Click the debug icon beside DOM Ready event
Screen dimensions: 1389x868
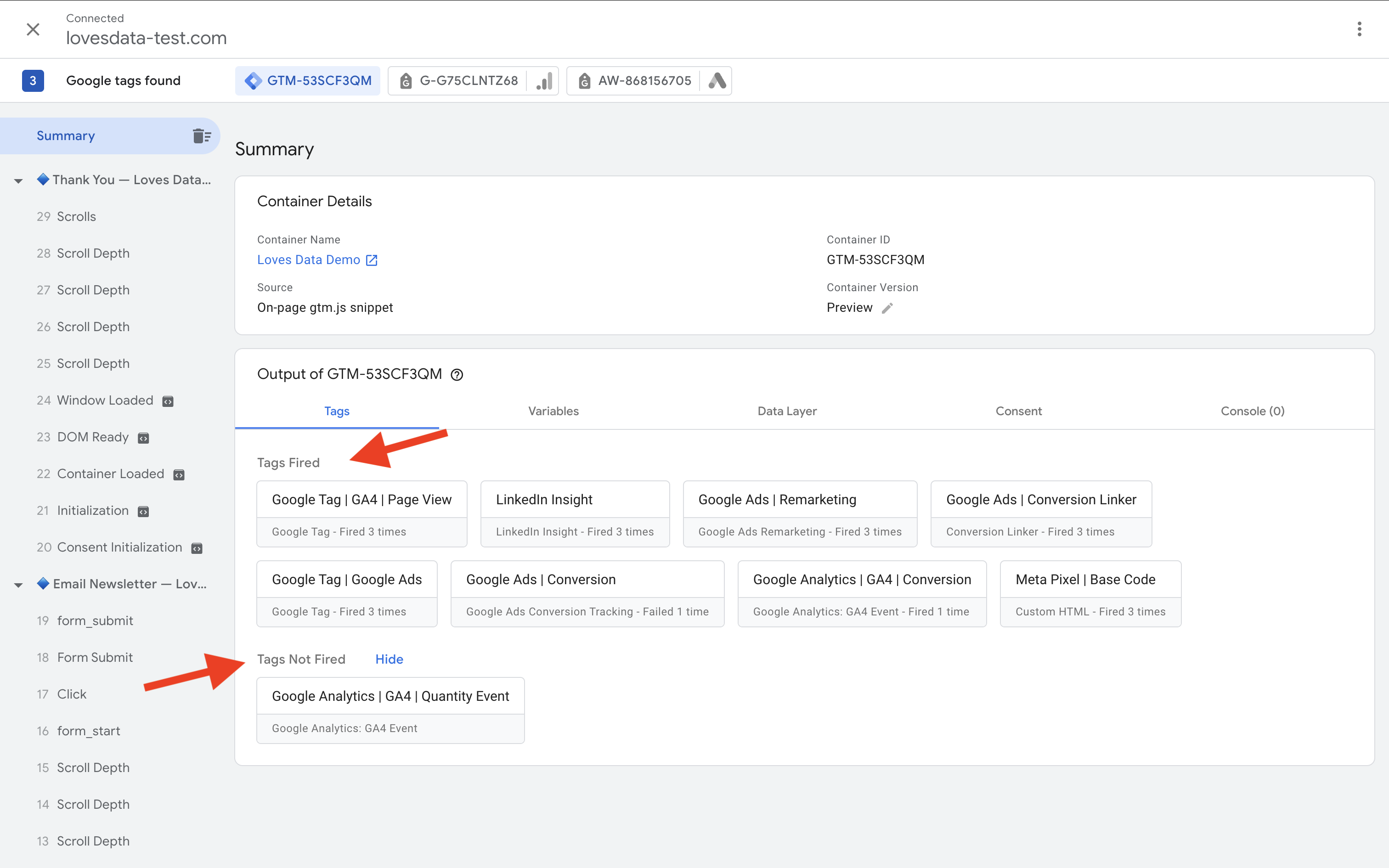143,437
